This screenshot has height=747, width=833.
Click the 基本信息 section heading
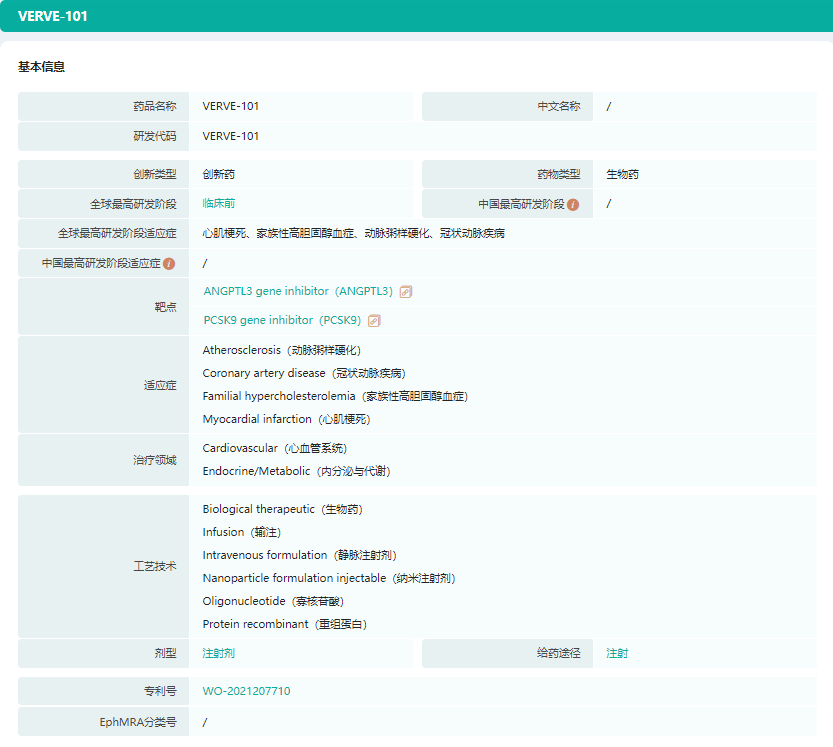(42, 67)
